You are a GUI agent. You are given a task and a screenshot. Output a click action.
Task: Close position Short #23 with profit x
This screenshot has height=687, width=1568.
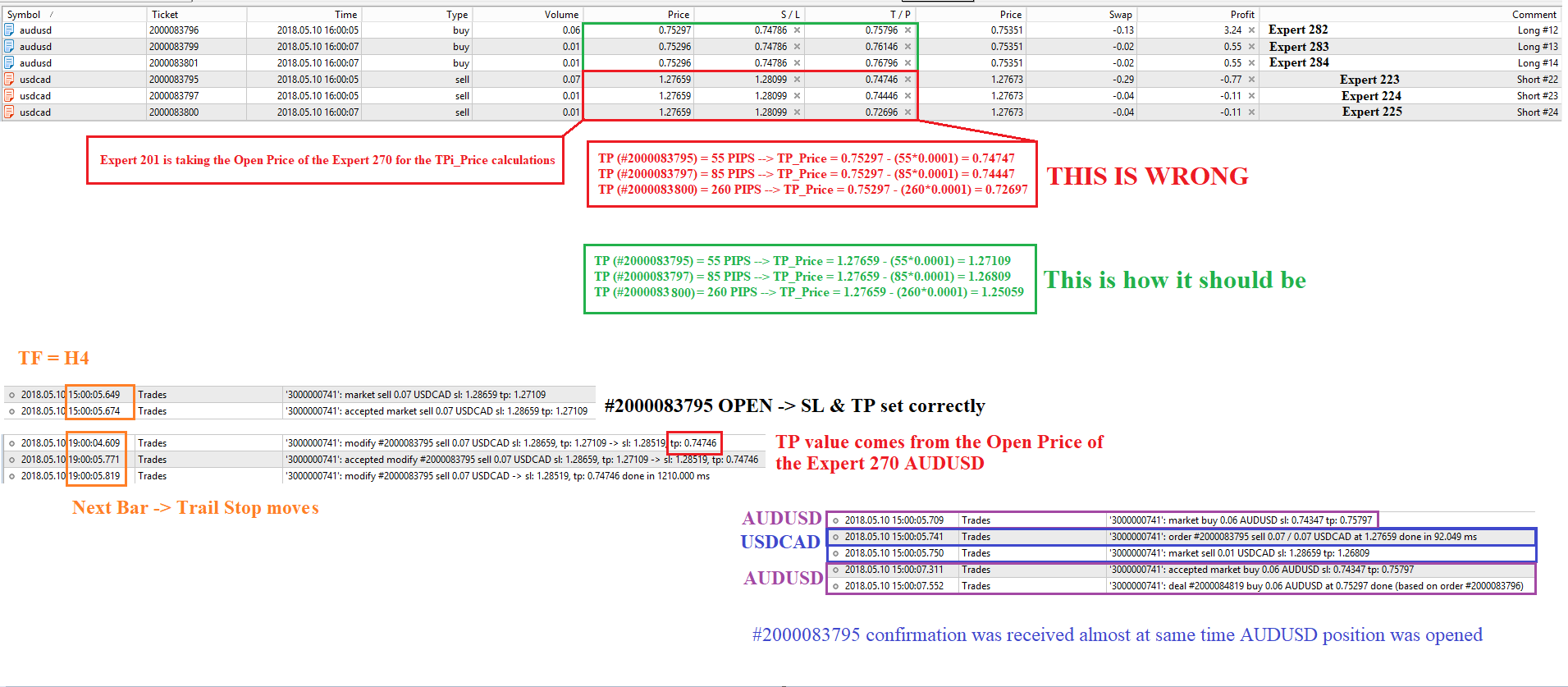[1251, 96]
